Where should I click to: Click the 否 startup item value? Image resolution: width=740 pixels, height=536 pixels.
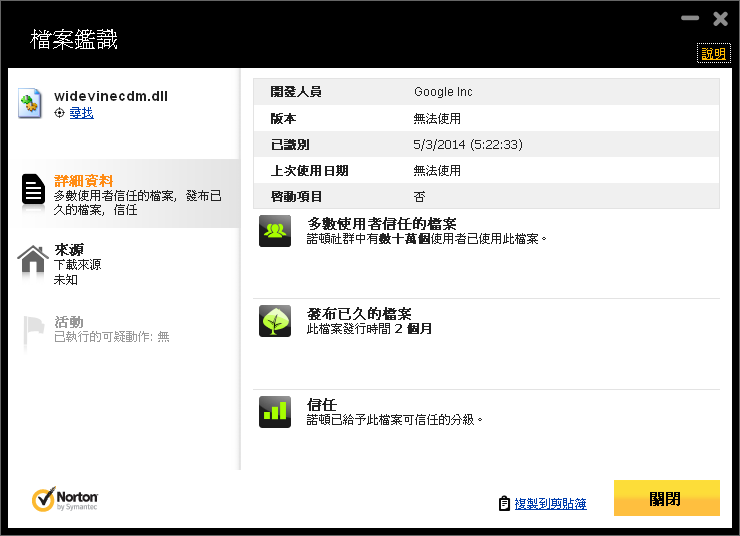[419, 196]
